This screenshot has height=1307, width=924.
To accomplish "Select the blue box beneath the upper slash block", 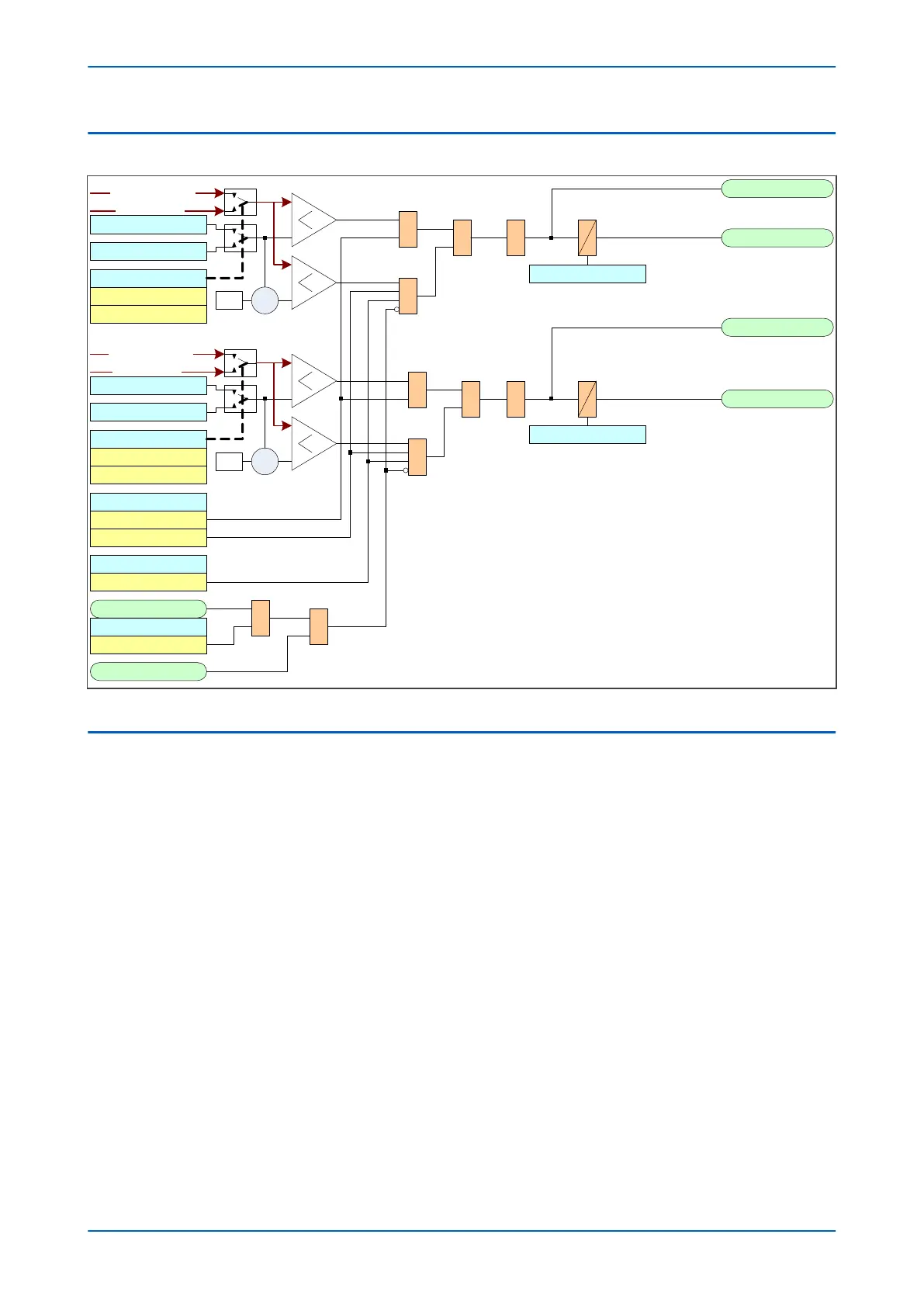I will tap(587, 274).
